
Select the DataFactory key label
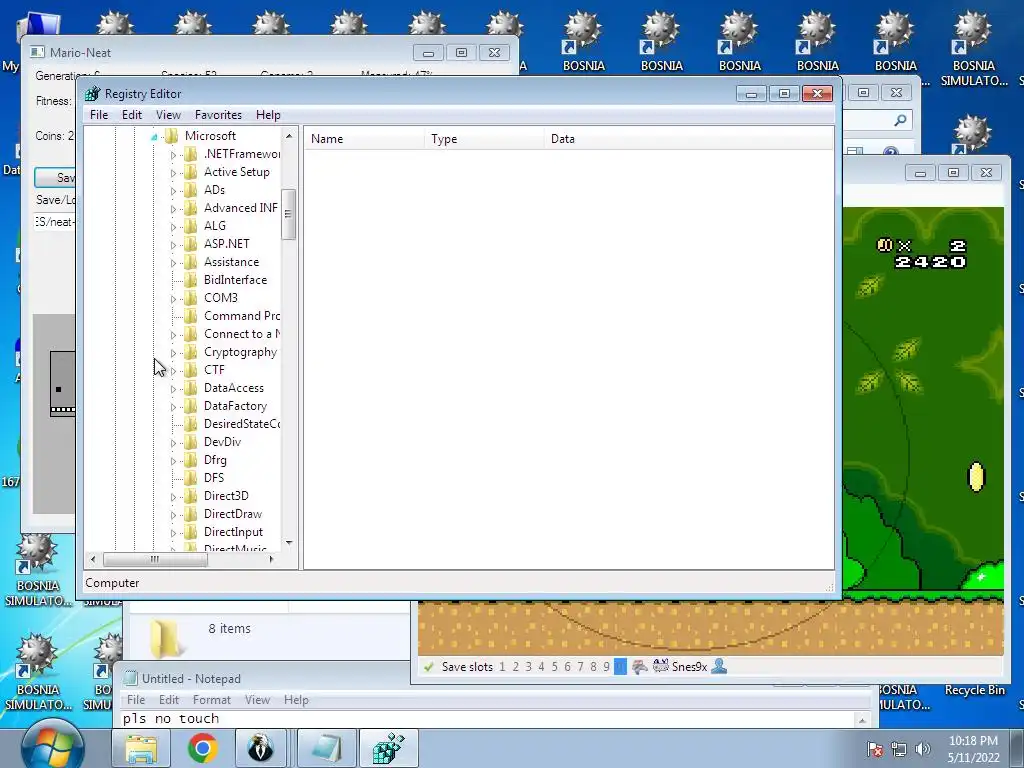click(235, 406)
